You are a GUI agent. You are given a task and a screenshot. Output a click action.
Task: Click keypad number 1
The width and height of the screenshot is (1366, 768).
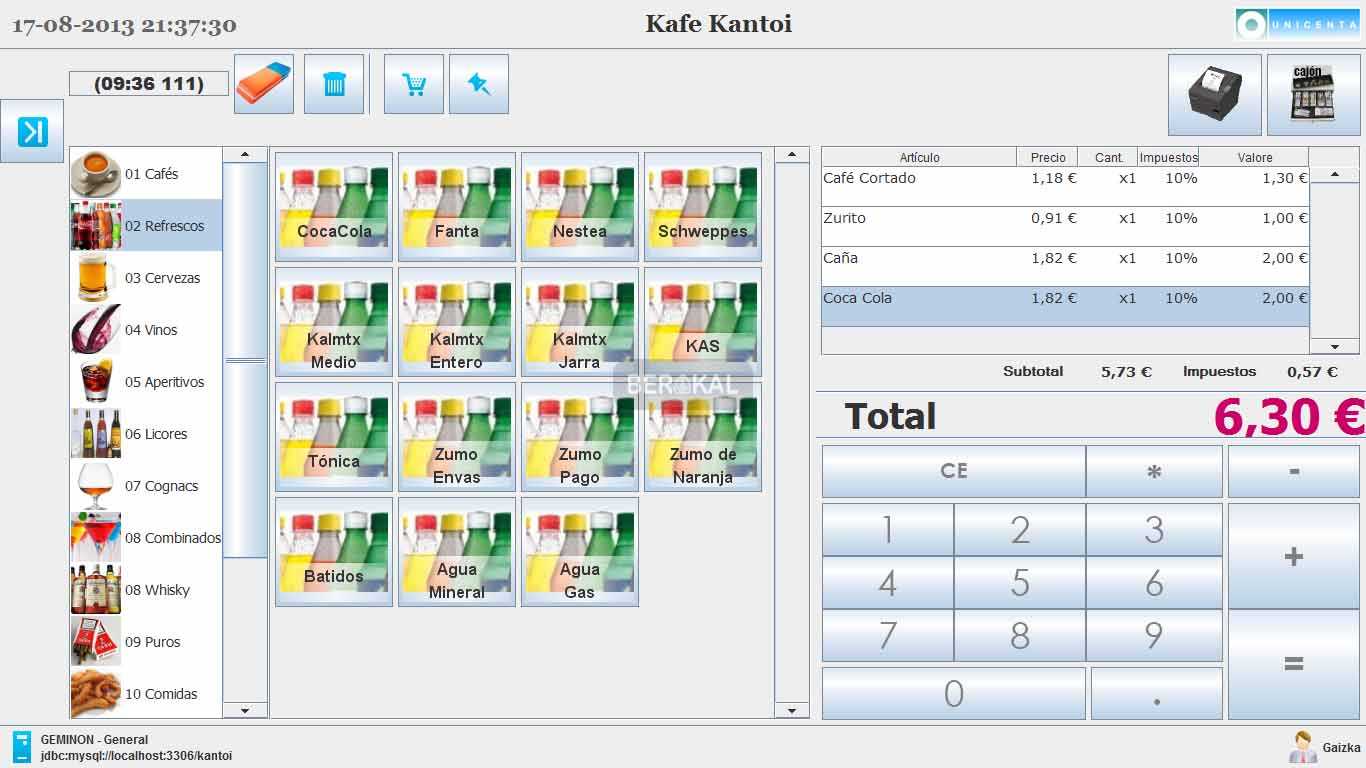[888, 530]
